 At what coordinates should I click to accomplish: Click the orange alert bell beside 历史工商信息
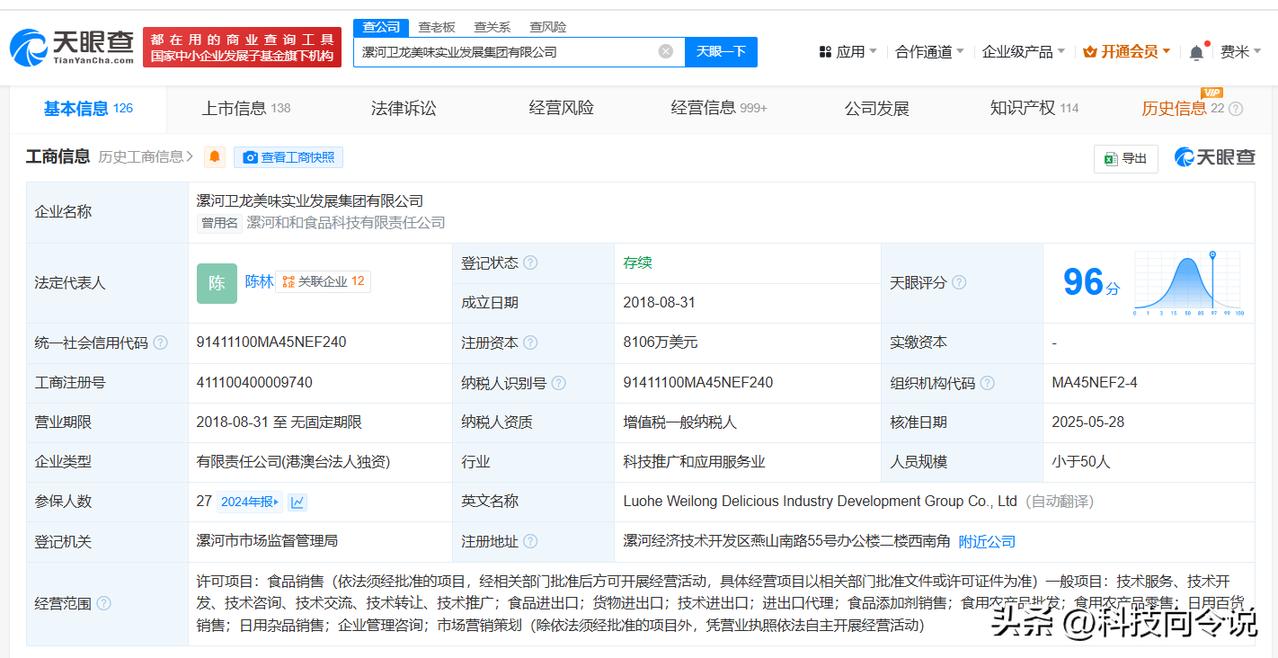click(214, 157)
